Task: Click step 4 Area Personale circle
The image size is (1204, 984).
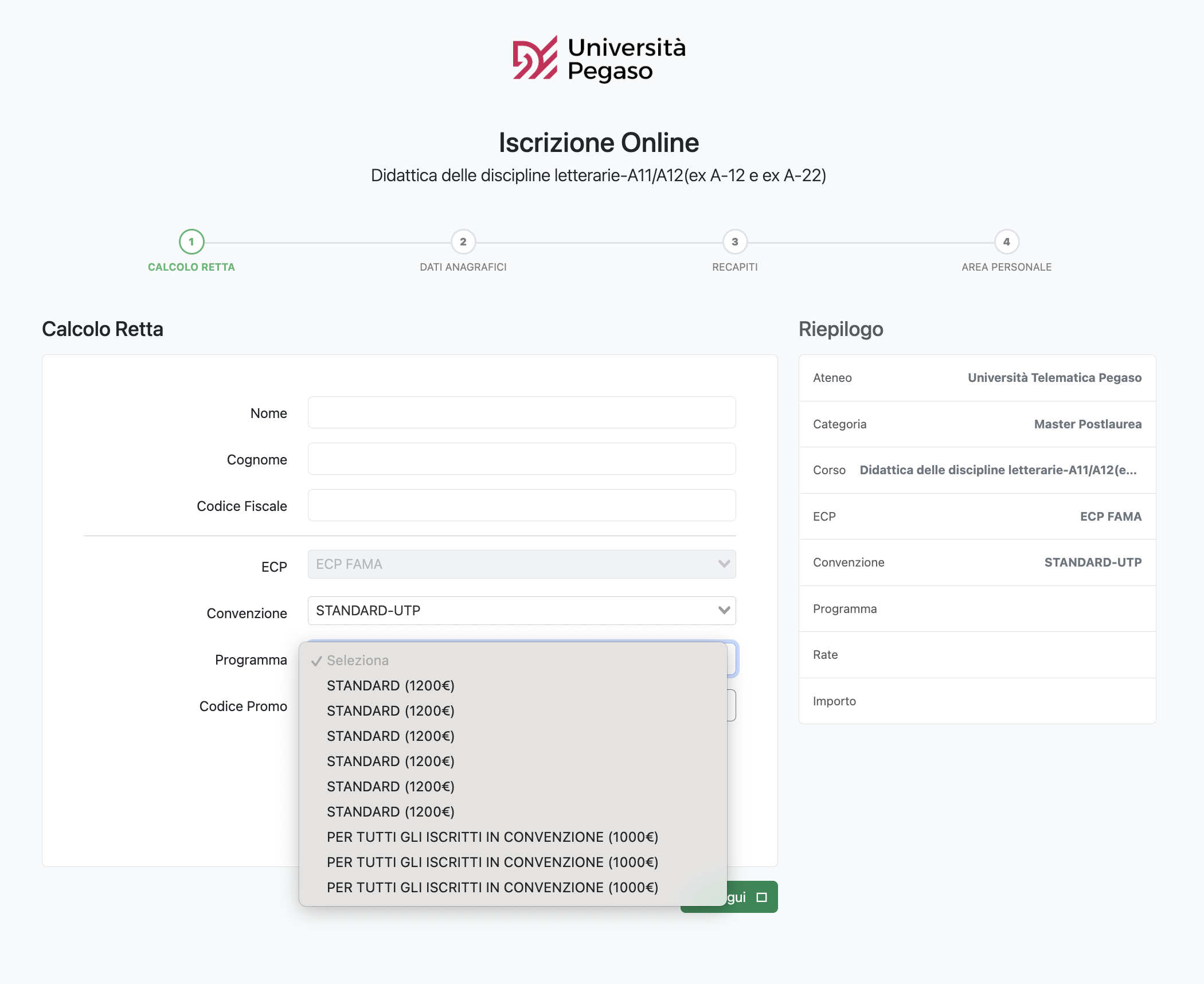Action: click(1006, 242)
